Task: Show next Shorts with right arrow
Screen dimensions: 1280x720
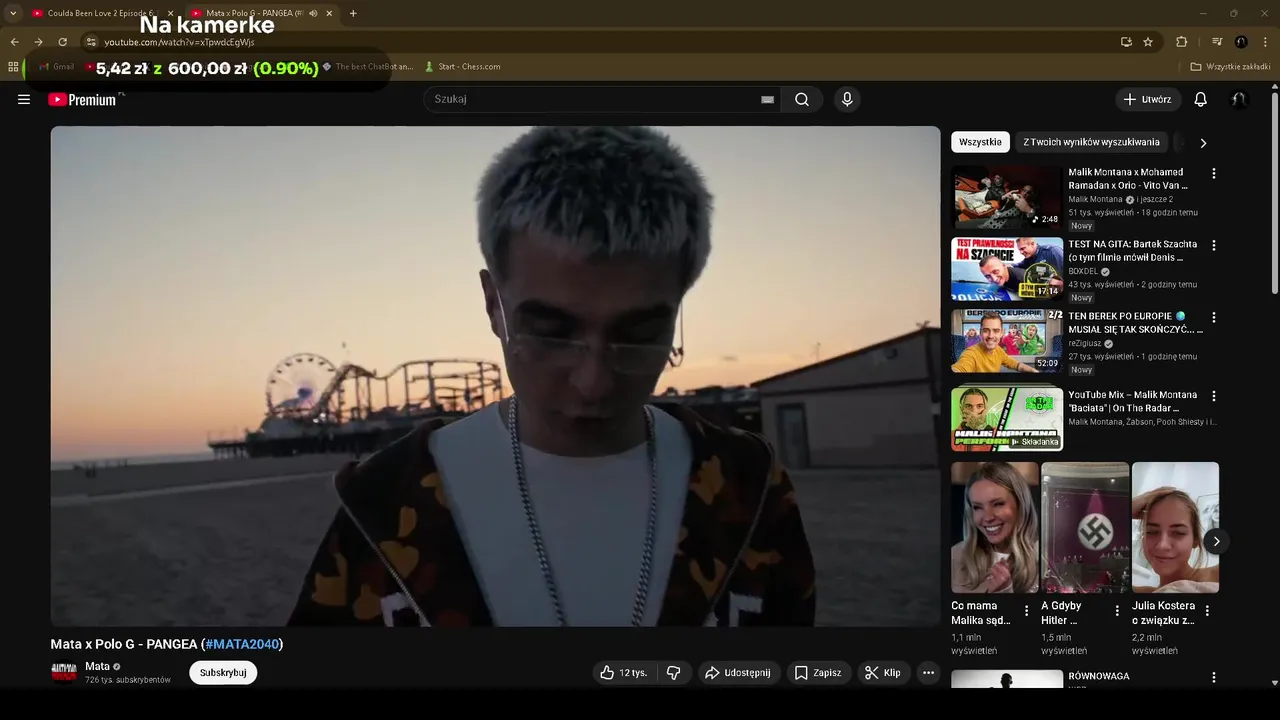Action: pos(1216,541)
